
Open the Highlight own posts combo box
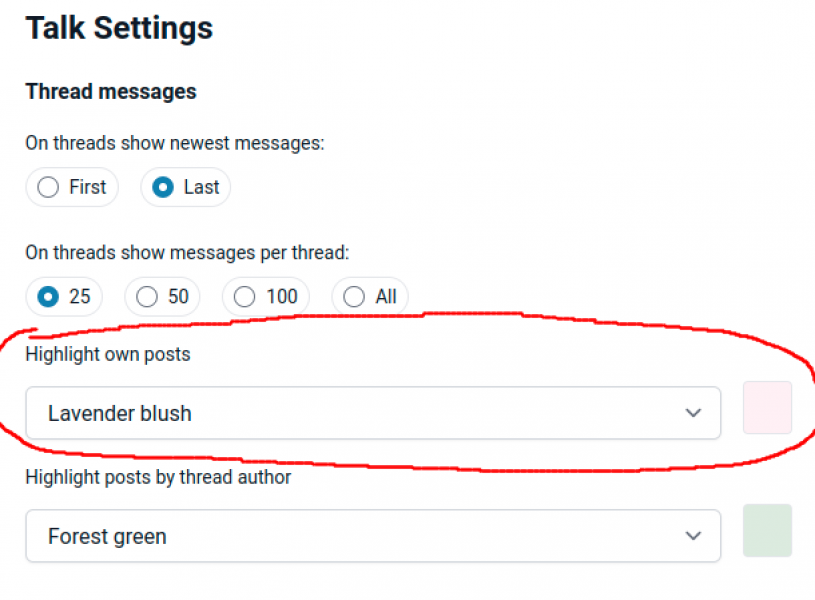click(372, 413)
